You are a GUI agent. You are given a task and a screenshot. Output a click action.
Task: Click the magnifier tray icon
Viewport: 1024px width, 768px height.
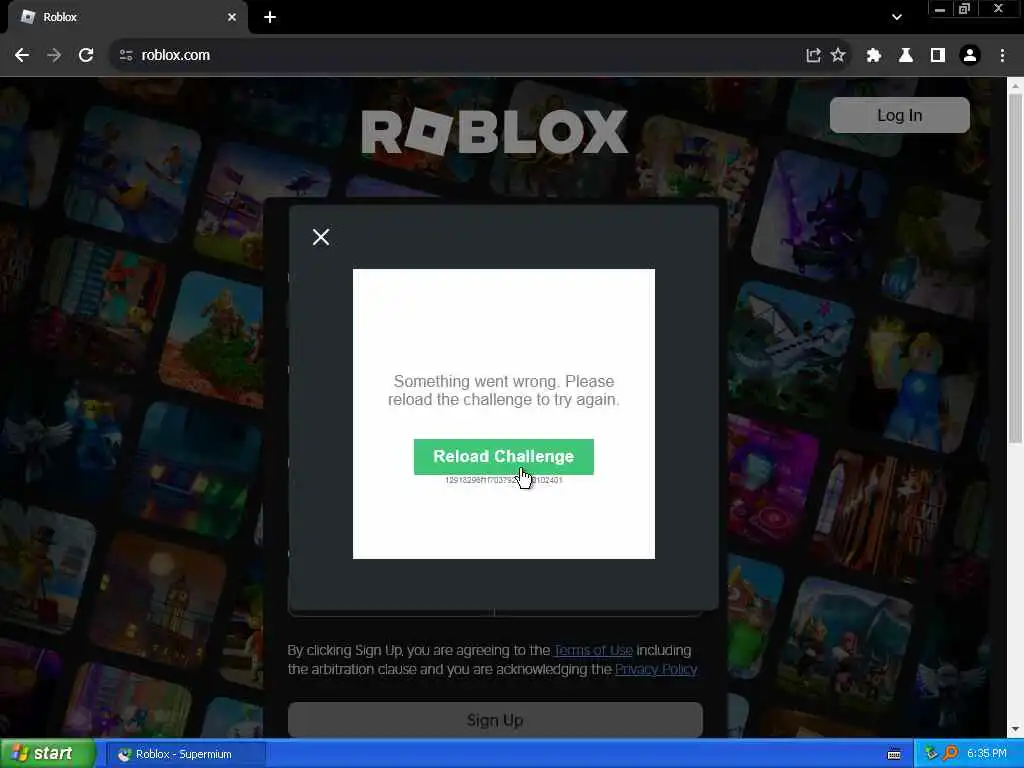(x=950, y=754)
